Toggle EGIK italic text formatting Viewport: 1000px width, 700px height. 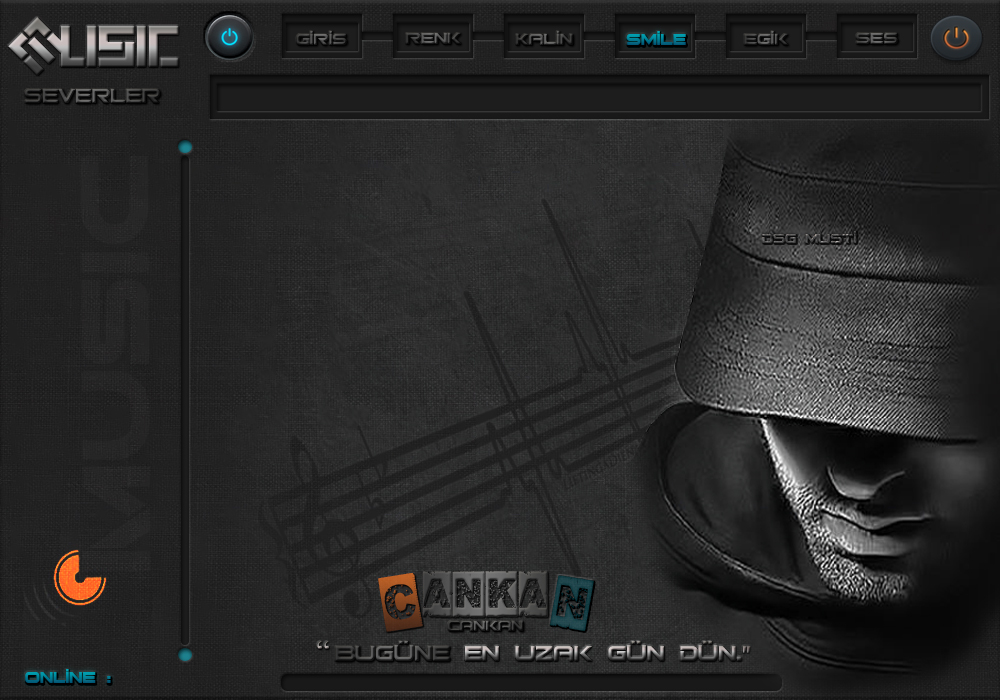(766, 39)
